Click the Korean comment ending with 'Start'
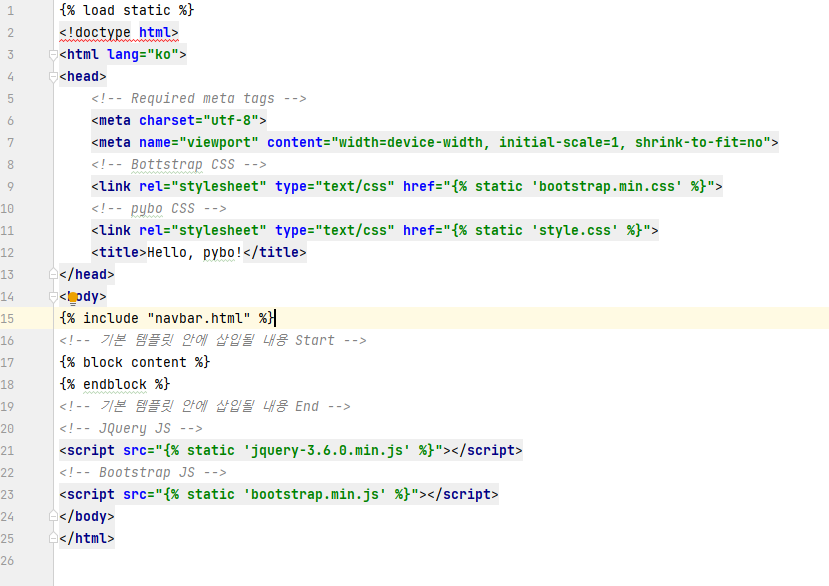The height and width of the screenshot is (586, 829). click(x=213, y=341)
